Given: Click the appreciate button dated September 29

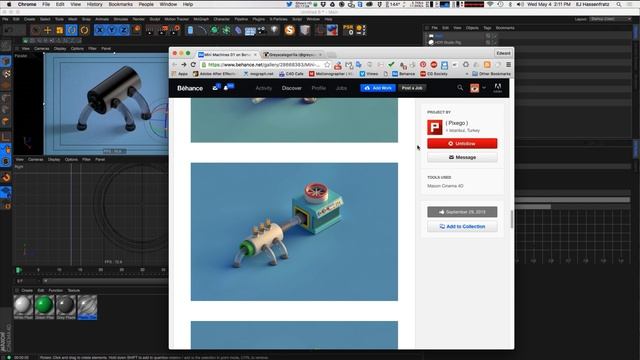Looking at the screenshot, I should point(462,212).
